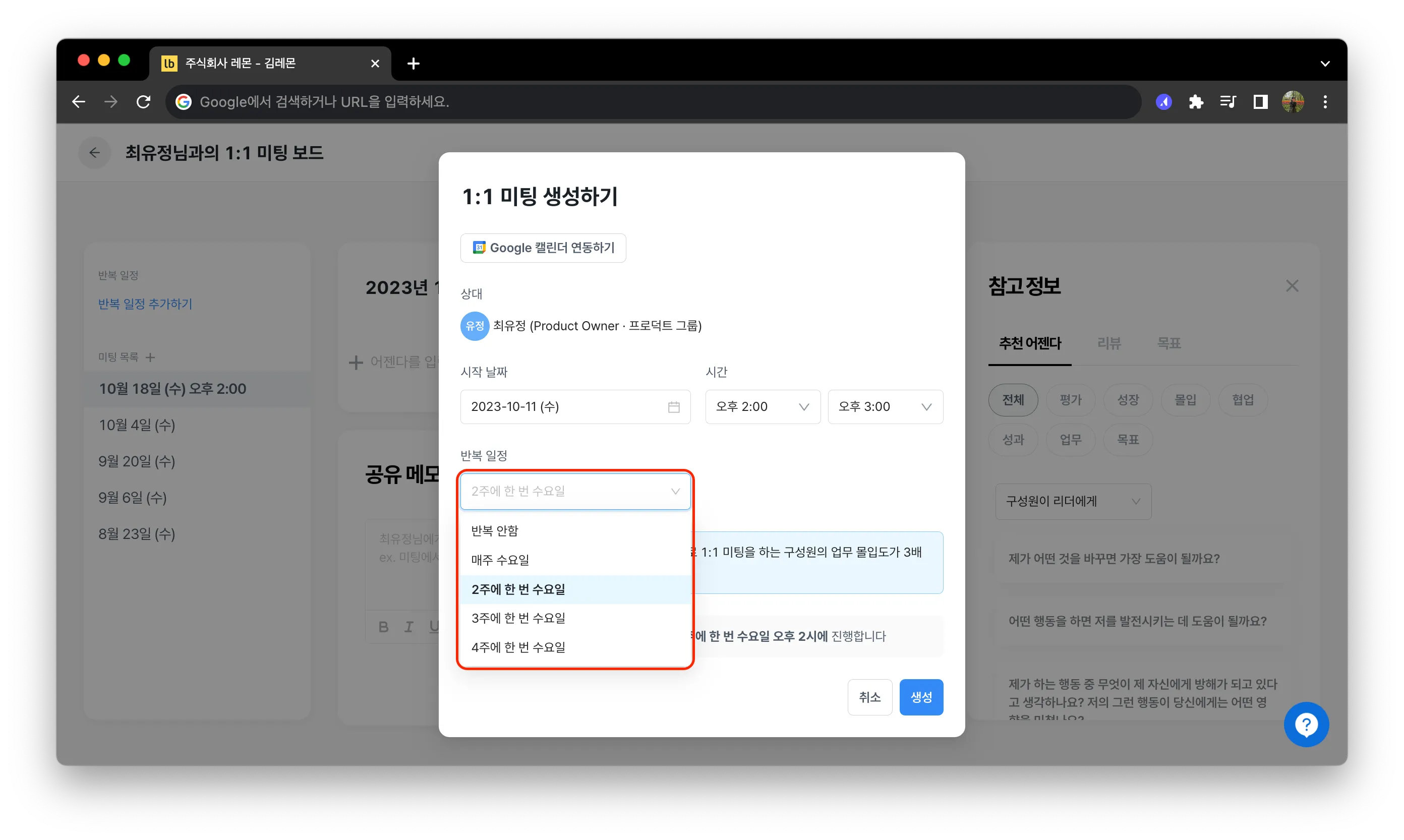Open a new browser tab
The height and width of the screenshot is (840, 1404).
click(x=413, y=64)
